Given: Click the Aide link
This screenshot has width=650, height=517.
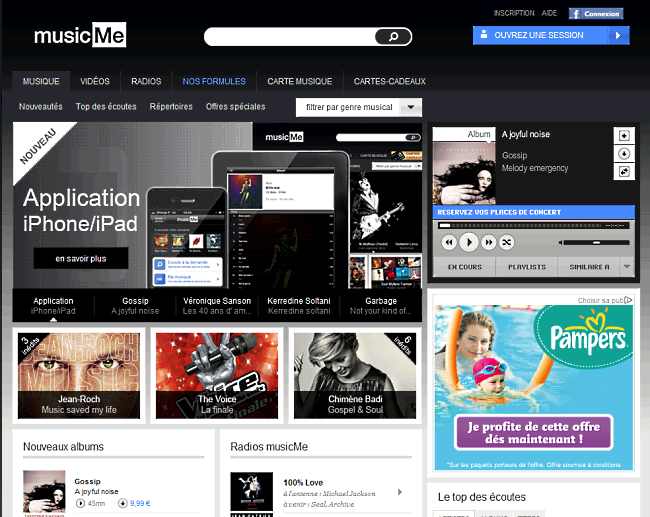Looking at the screenshot, I should coord(549,13).
